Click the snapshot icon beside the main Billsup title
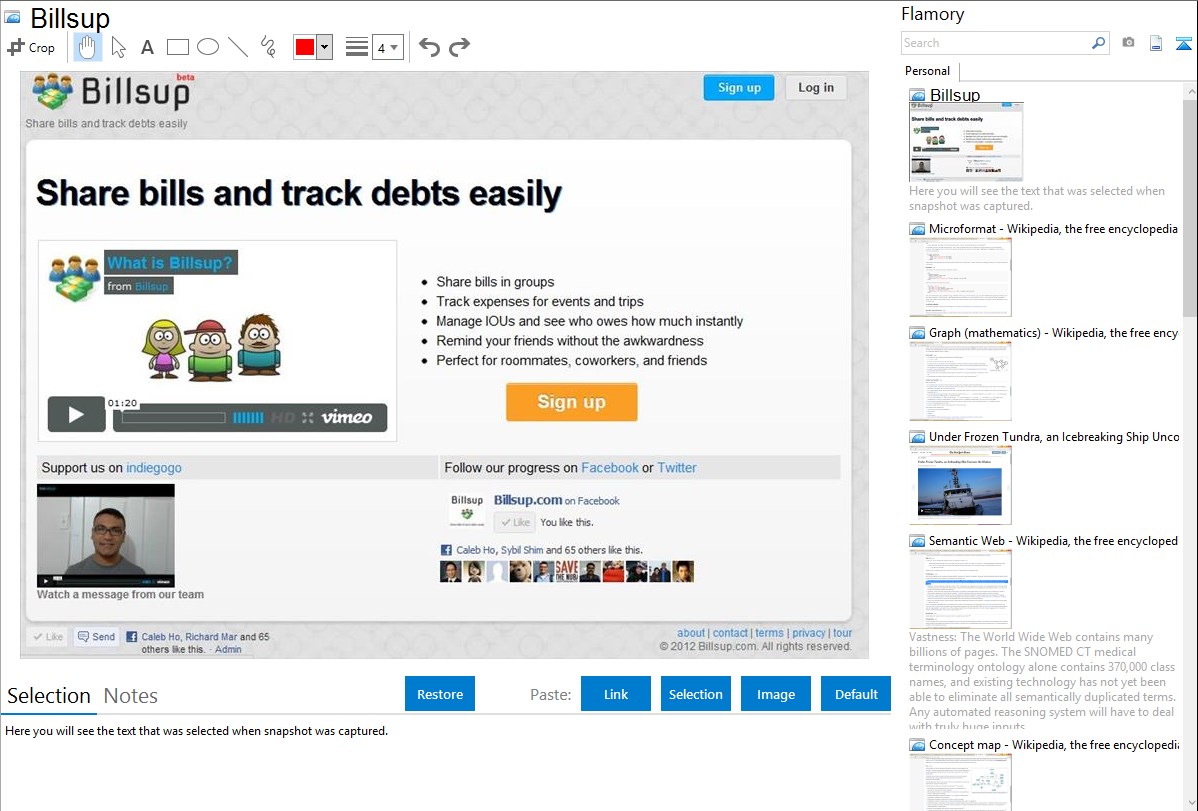Viewport: 1198px width, 811px height. pos(12,17)
